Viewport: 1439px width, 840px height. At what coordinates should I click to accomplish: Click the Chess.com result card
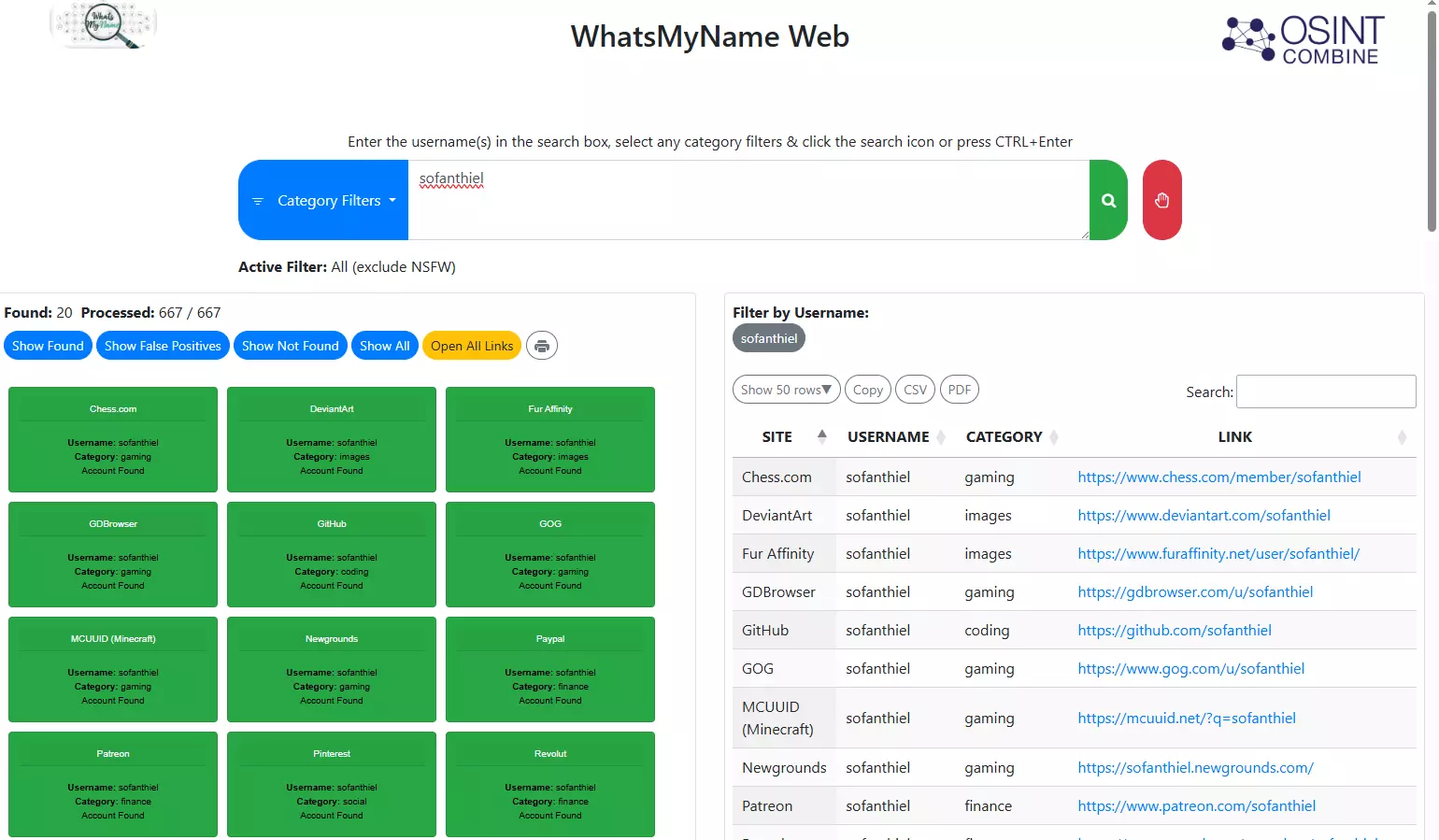(x=113, y=439)
